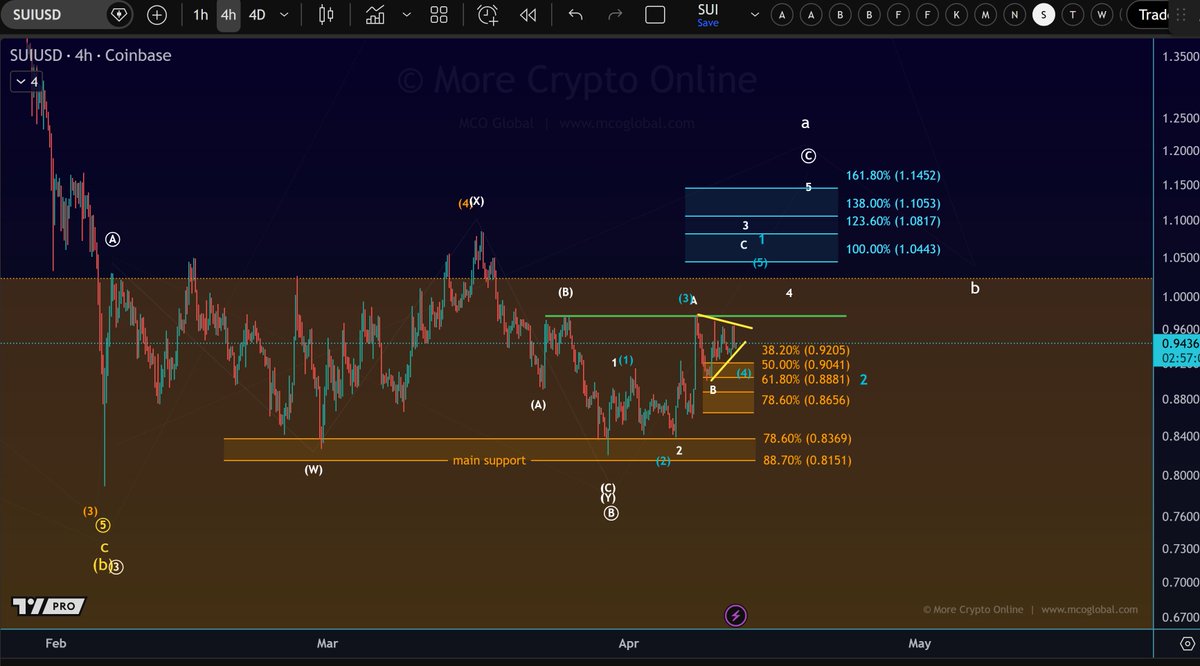This screenshot has height=666, width=1200.
Task: Open the indicators icon
Action: (376, 15)
